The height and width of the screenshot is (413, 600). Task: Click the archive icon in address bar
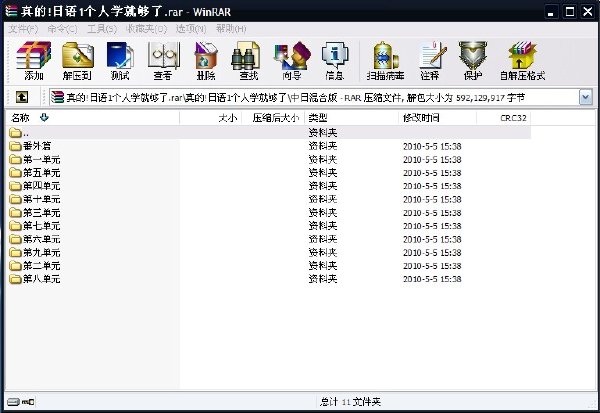coord(57,97)
